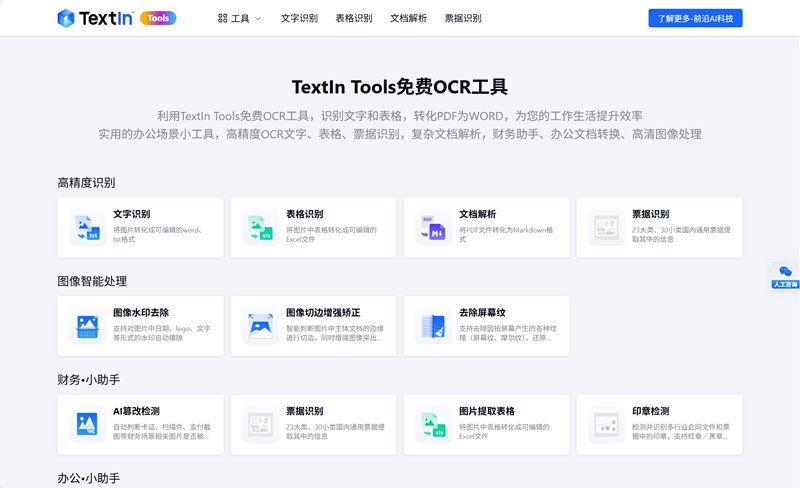Image resolution: width=800 pixels, height=488 pixels.
Task: Click the 票据识别 icon under 财务·小助手
Action: [260, 425]
